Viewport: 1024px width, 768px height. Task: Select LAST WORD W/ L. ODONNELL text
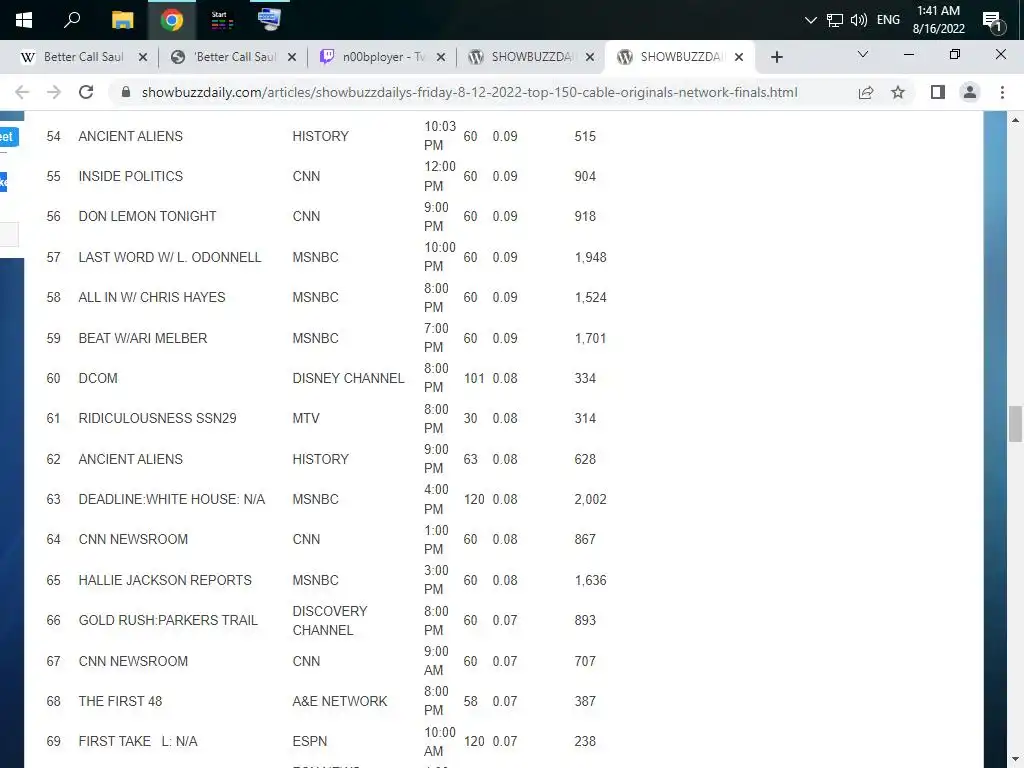pyautogui.click(x=170, y=257)
